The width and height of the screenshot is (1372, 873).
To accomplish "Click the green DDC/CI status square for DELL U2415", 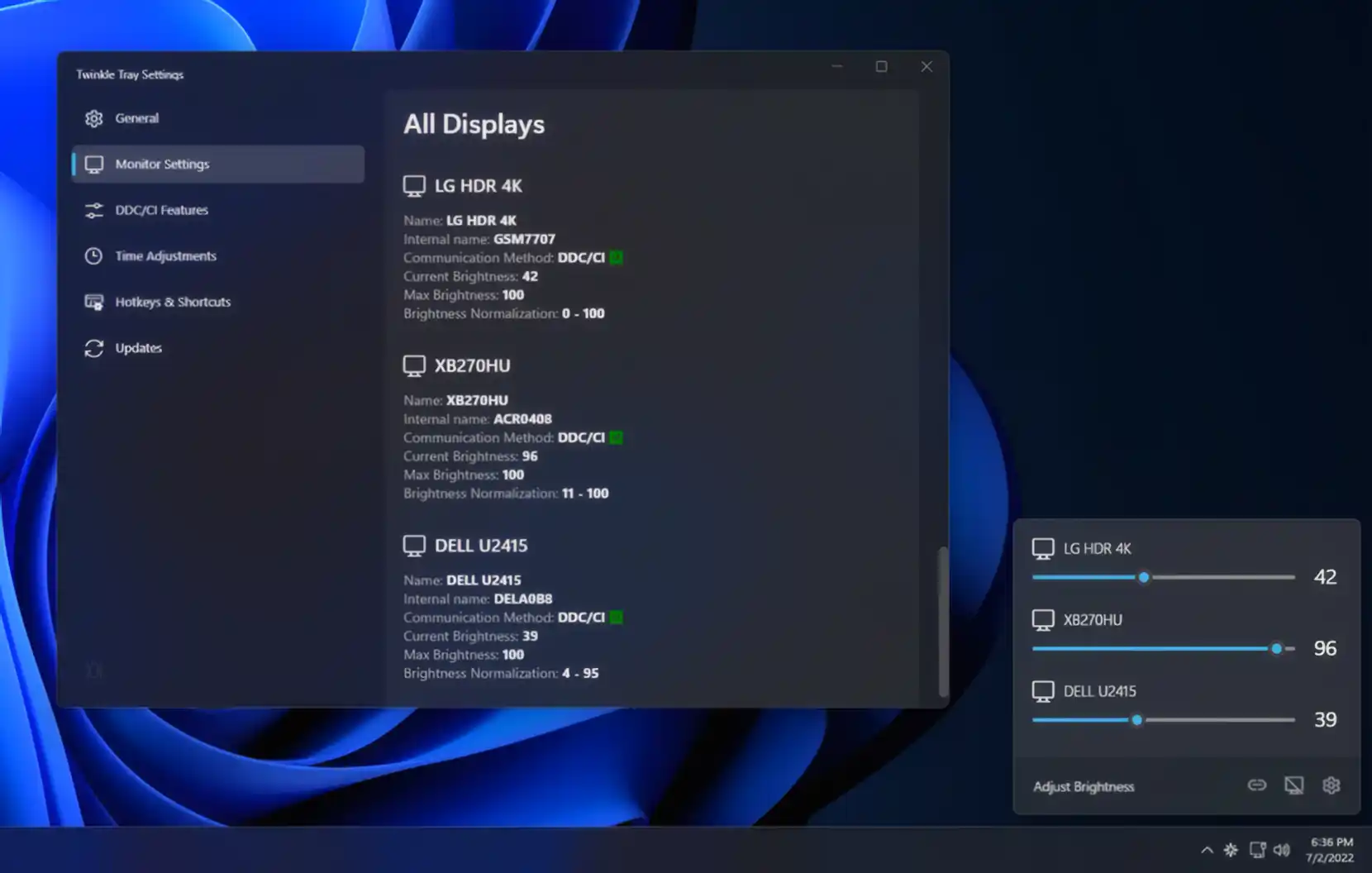I will click(x=616, y=618).
